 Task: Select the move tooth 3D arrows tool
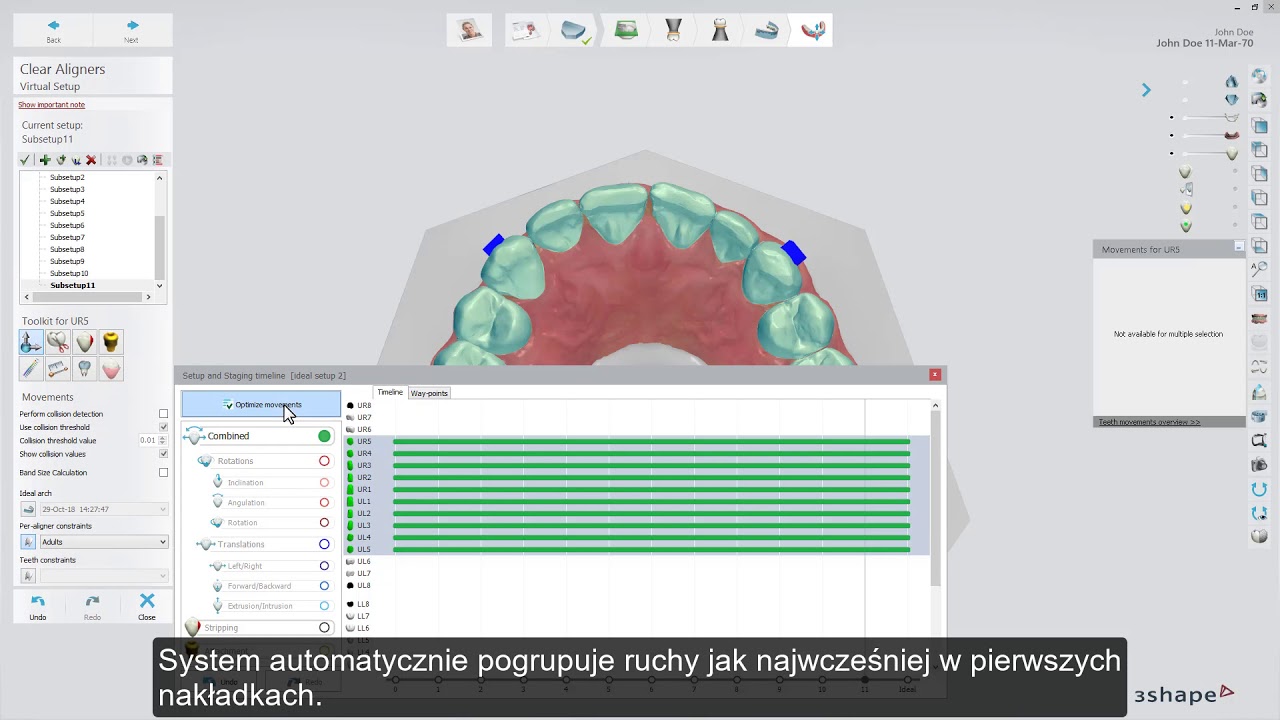(x=31, y=342)
